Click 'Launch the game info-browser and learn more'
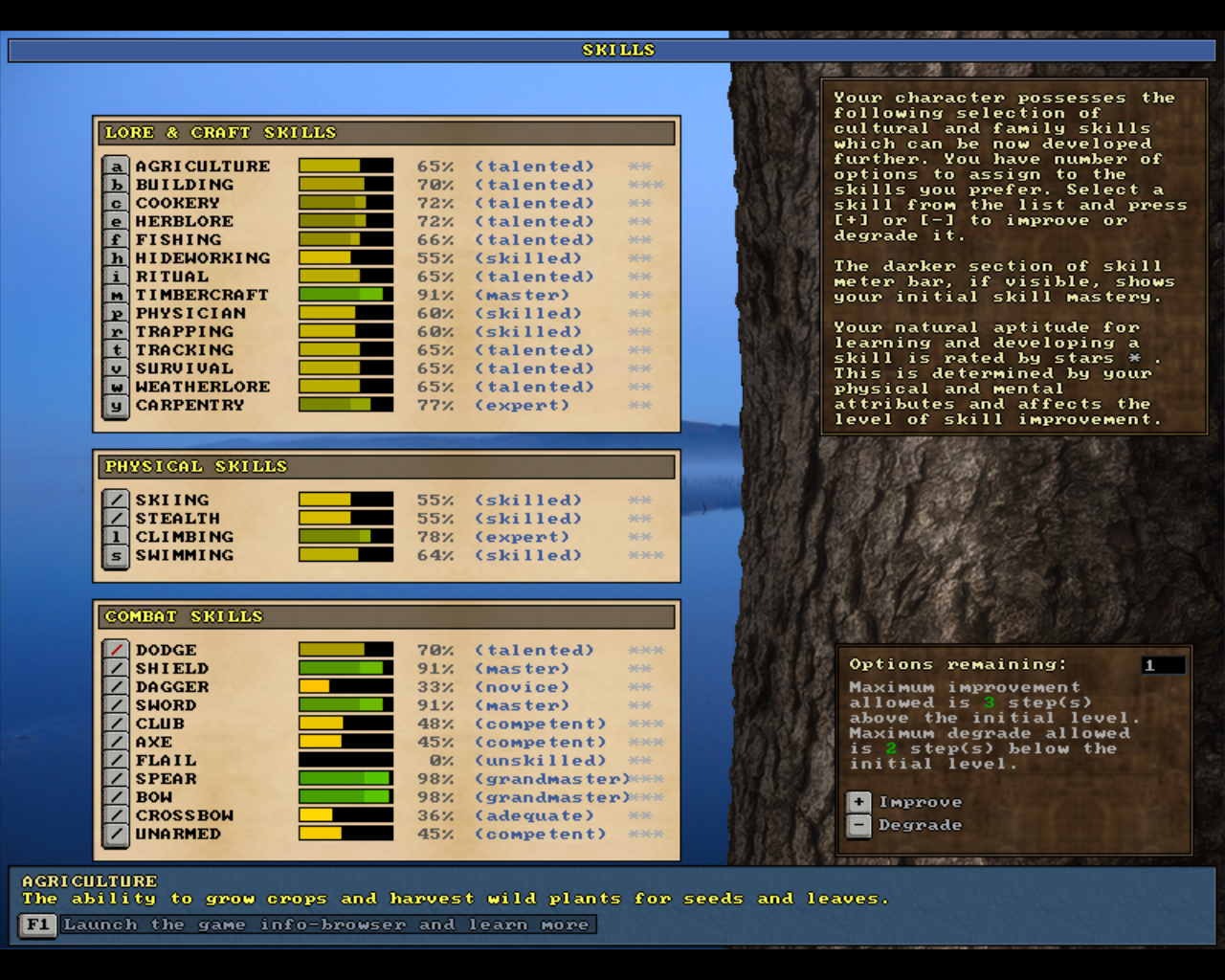This screenshot has height=980, width=1225. [x=326, y=924]
